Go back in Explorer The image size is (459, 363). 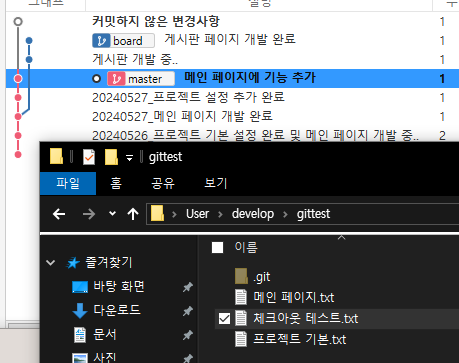59,214
